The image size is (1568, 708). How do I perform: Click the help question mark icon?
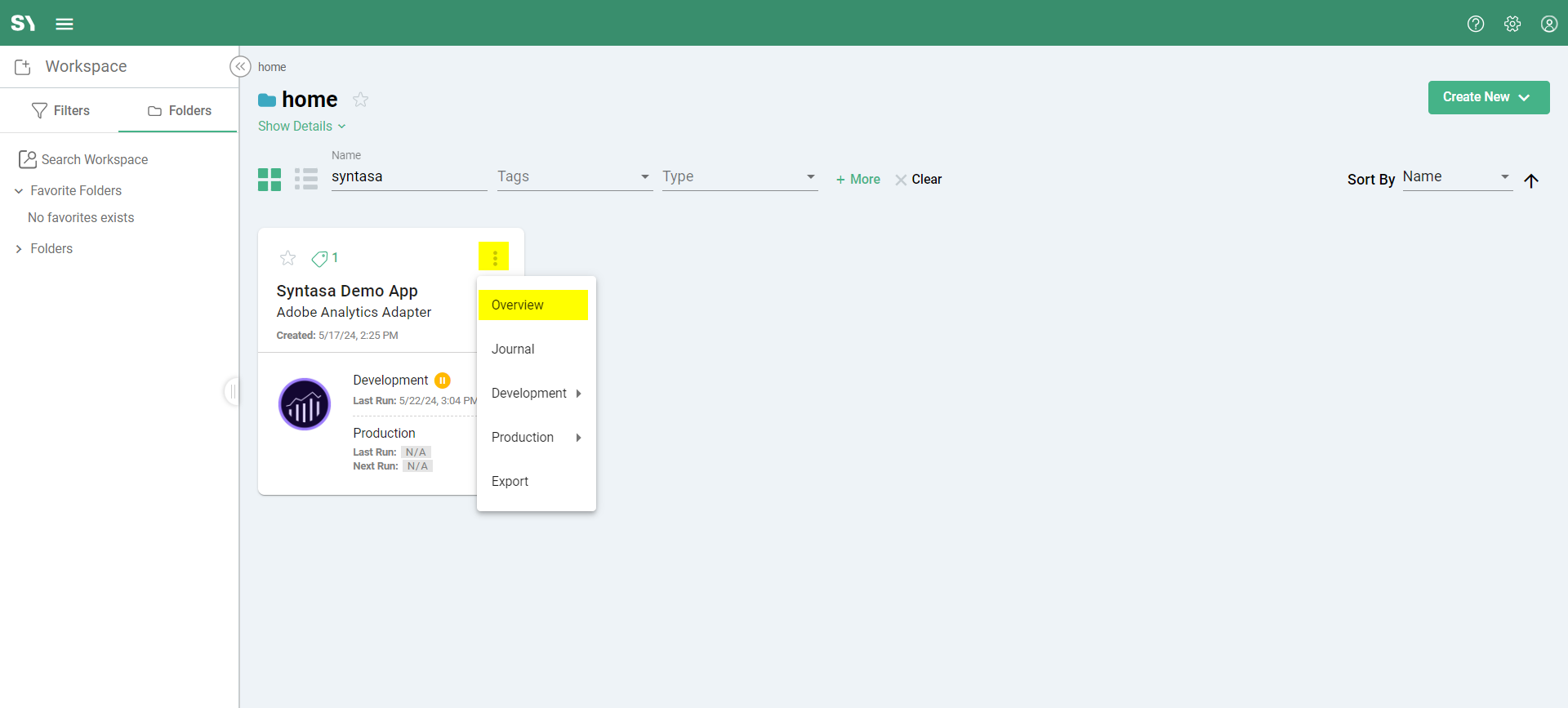(1475, 24)
